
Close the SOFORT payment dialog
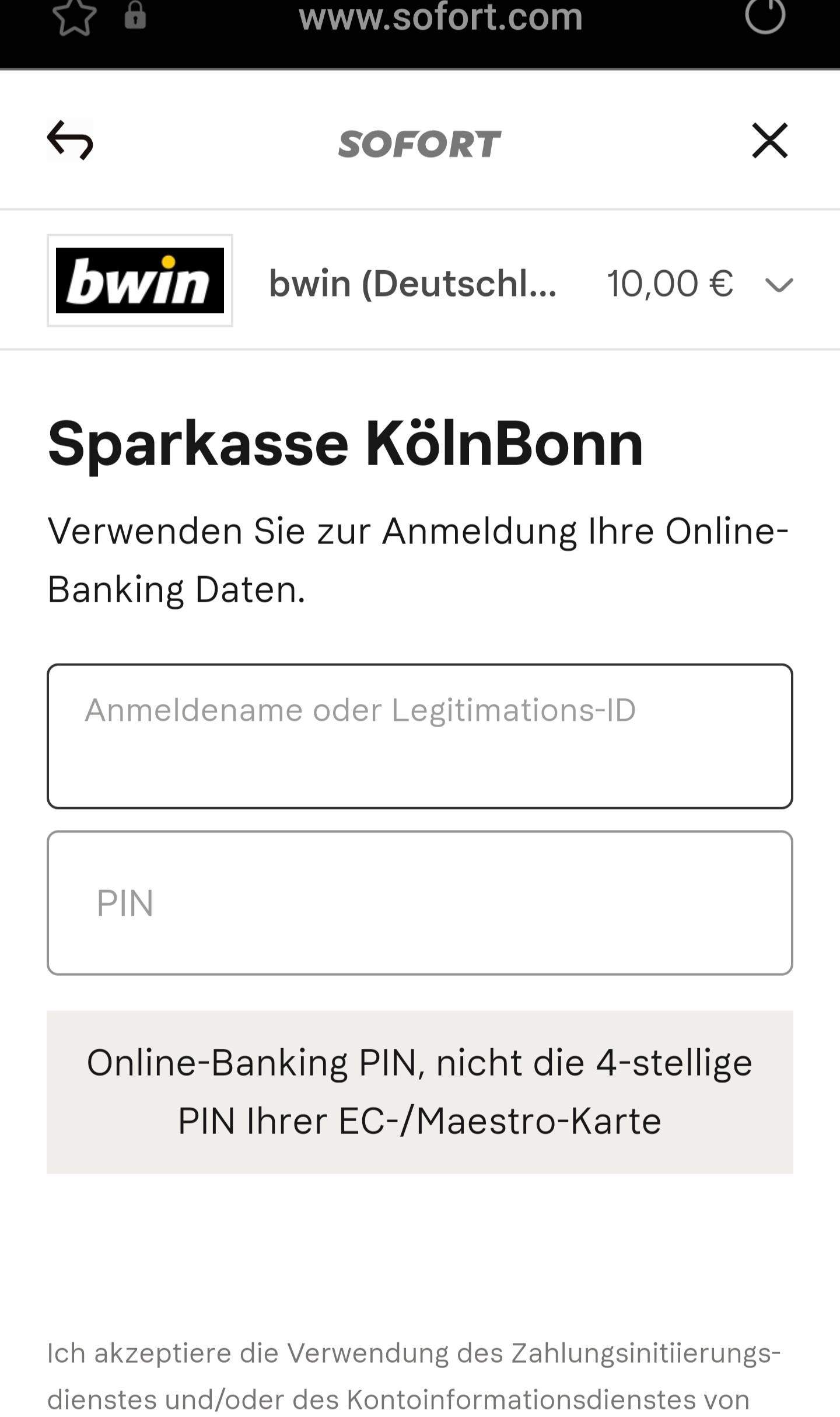click(769, 141)
